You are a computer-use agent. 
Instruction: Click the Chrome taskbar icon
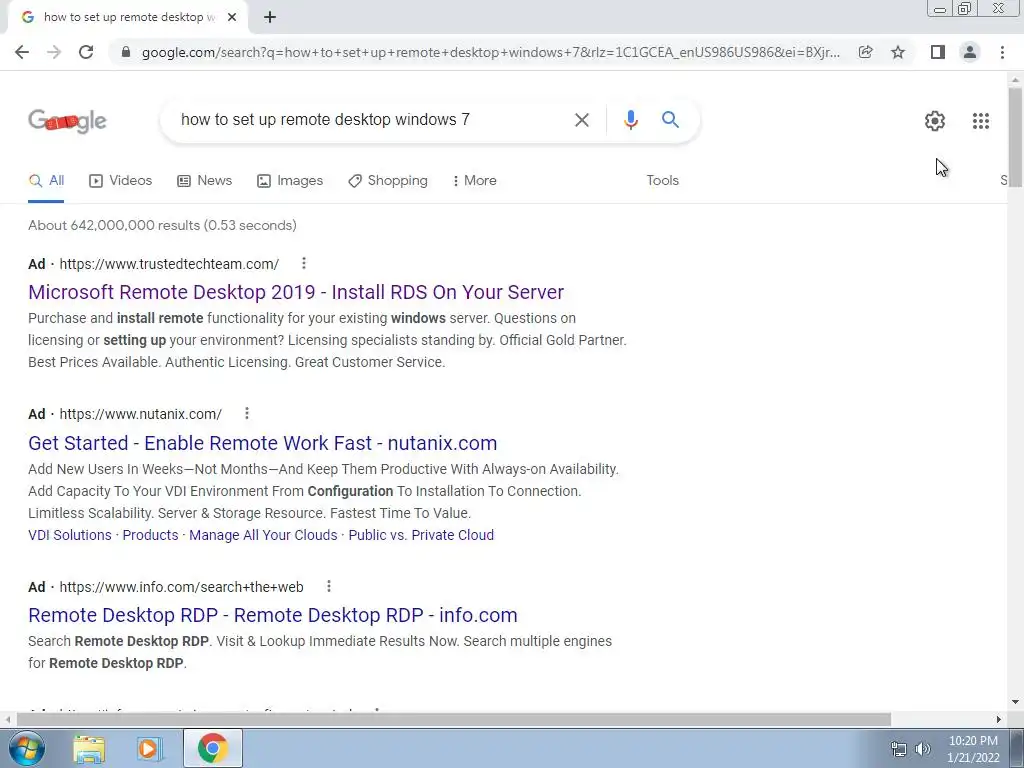coord(212,748)
